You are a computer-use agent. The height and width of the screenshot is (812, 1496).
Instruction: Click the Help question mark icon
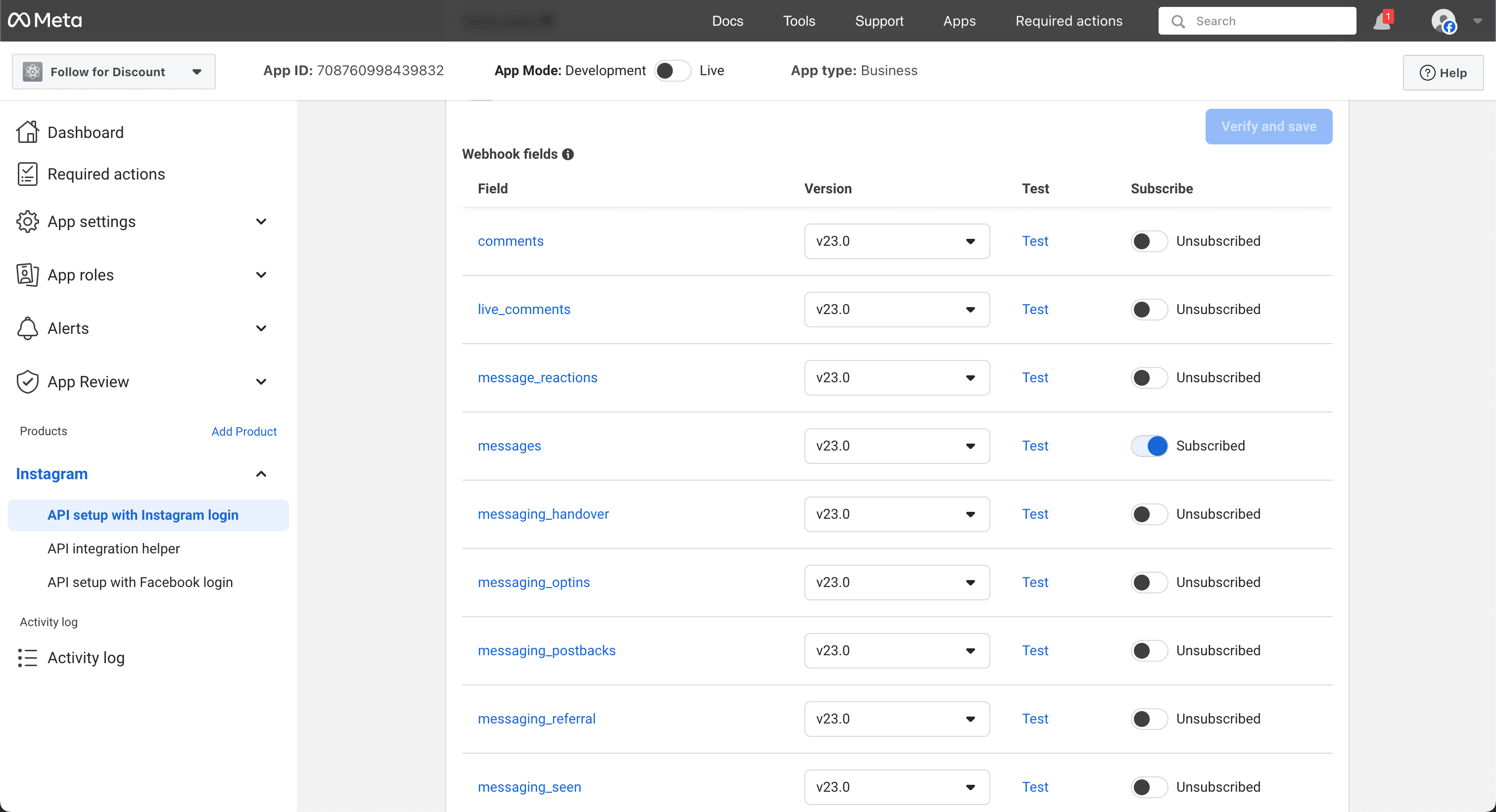pyautogui.click(x=1427, y=73)
